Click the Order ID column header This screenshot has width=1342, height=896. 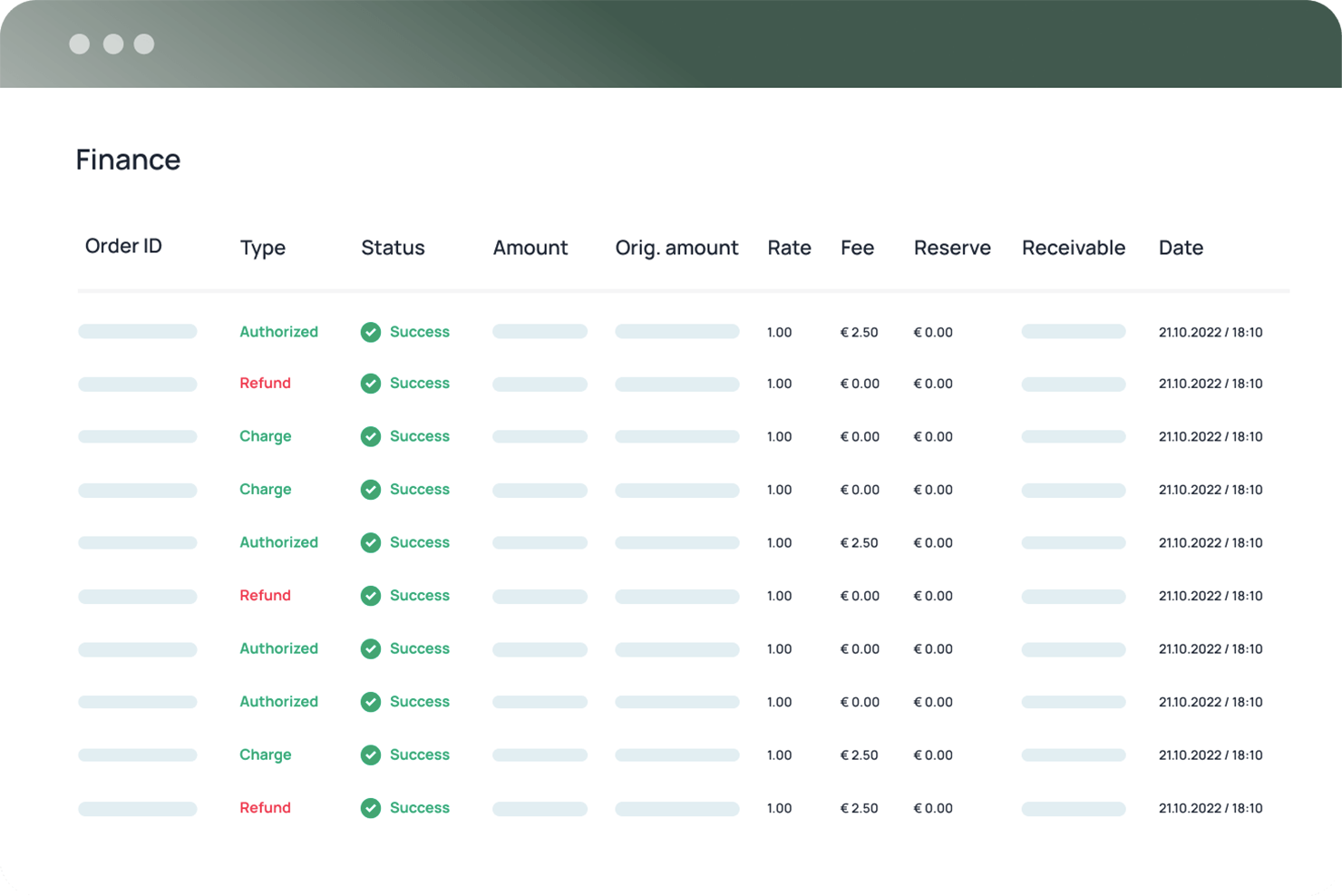(x=123, y=247)
